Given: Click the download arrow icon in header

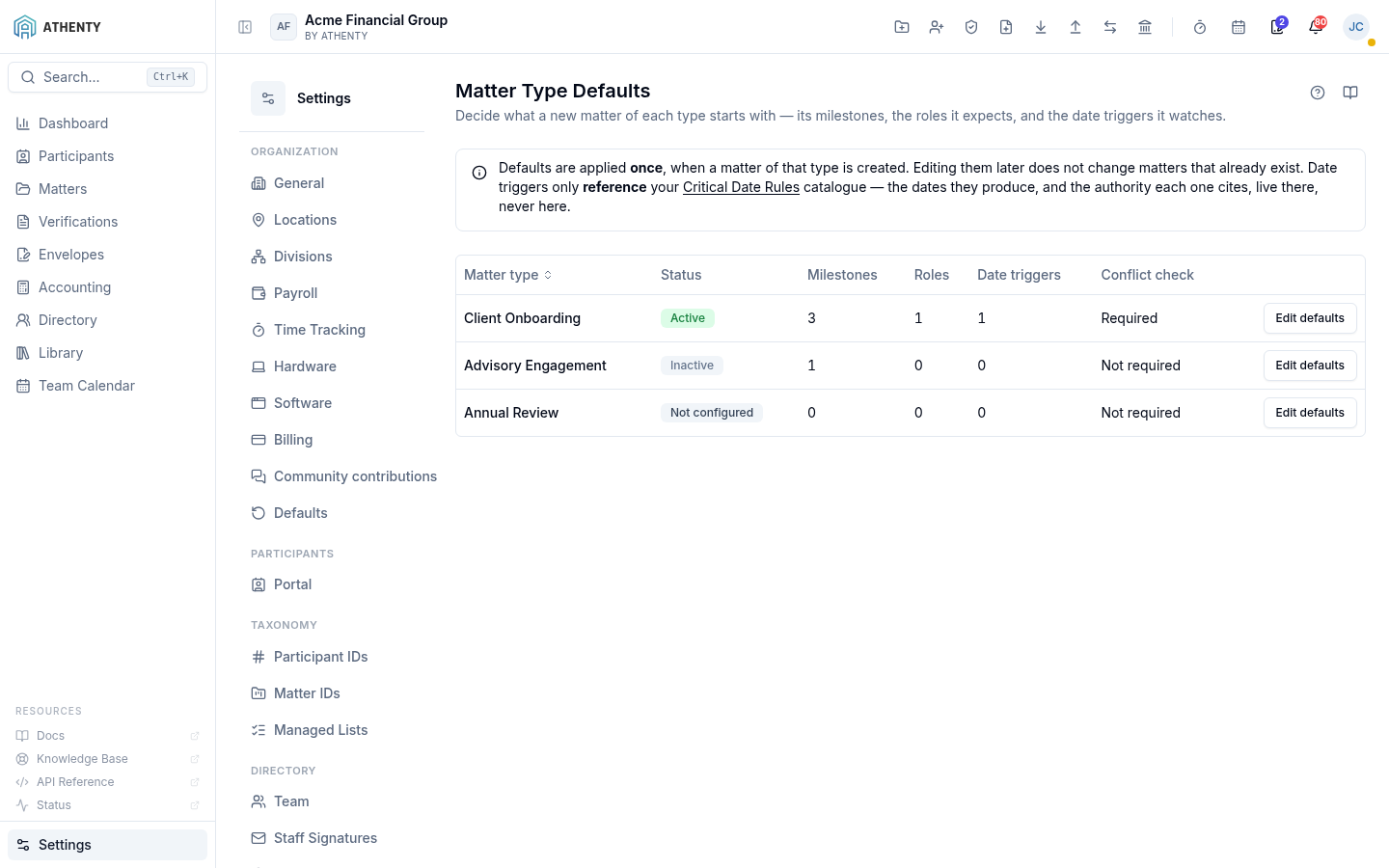Looking at the screenshot, I should [1041, 27].
